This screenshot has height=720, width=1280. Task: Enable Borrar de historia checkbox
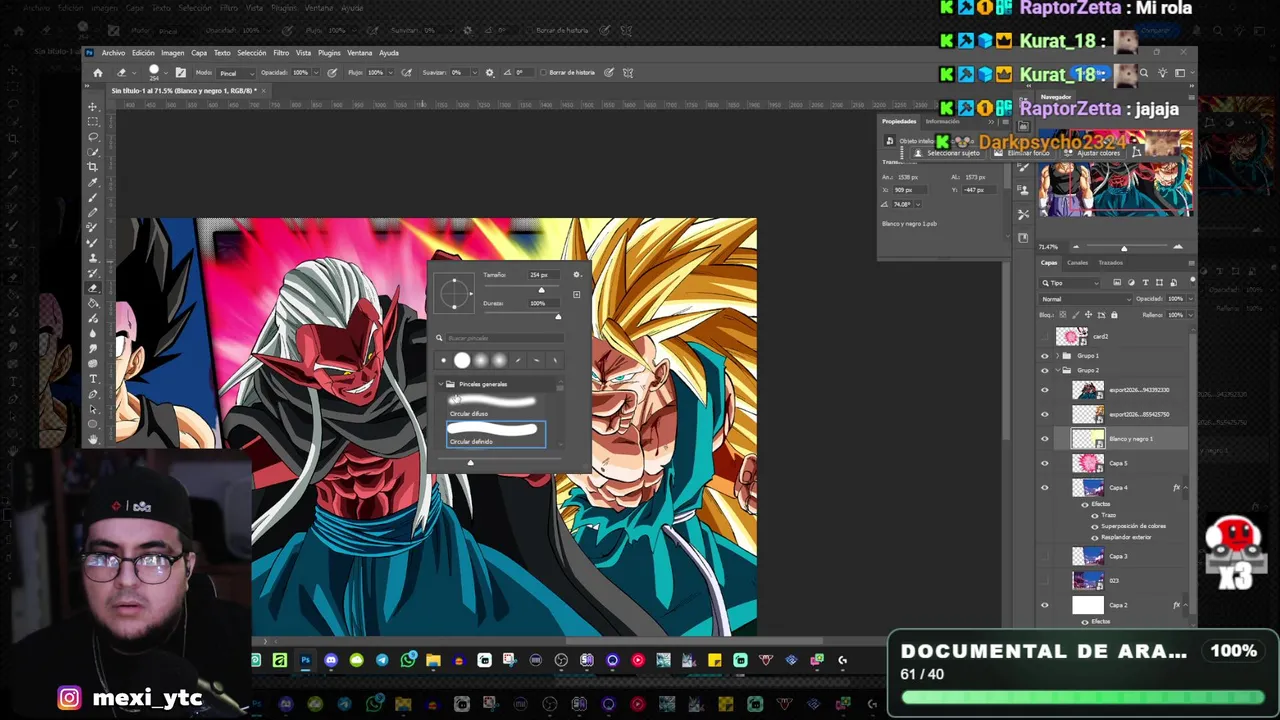click(x=543, y=73)
